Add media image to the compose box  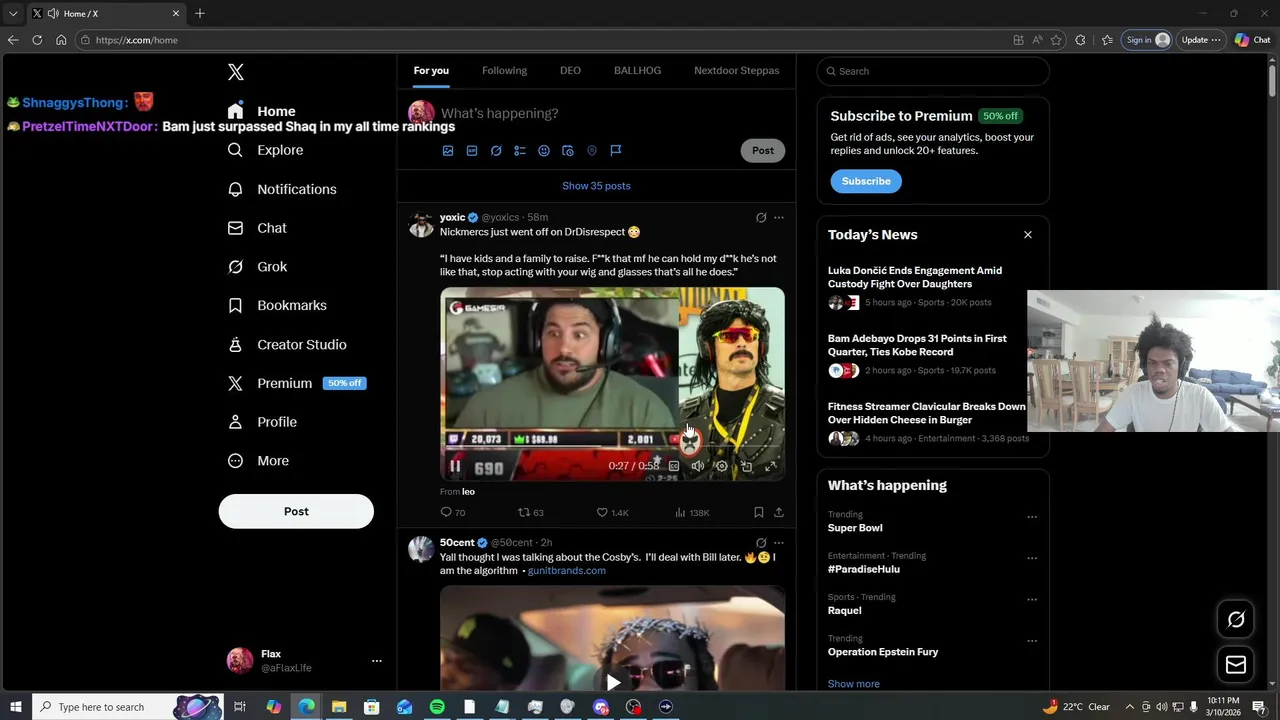(x=448, y=151)
